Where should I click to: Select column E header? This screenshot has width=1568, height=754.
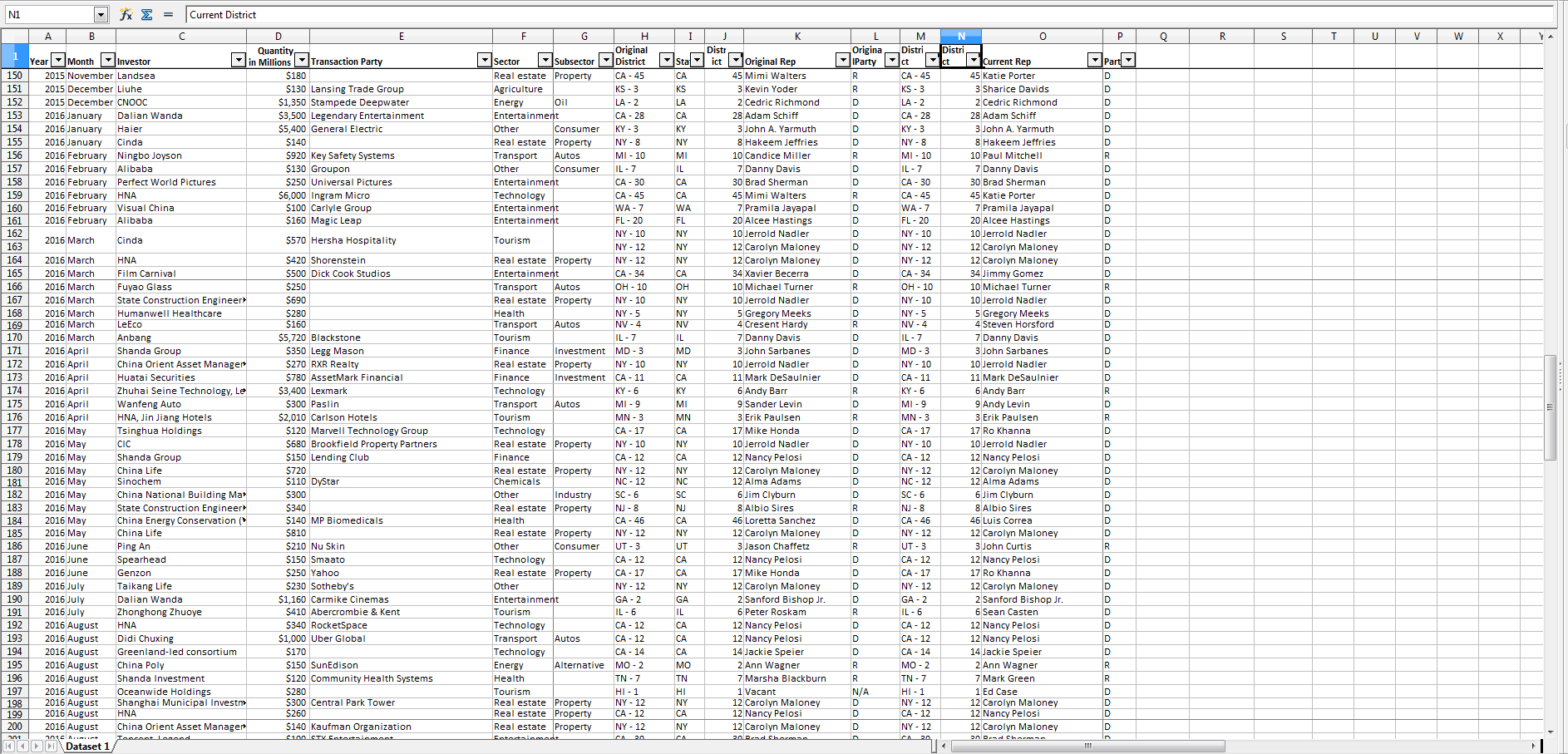pyautogui.click(x=401, y=36)
